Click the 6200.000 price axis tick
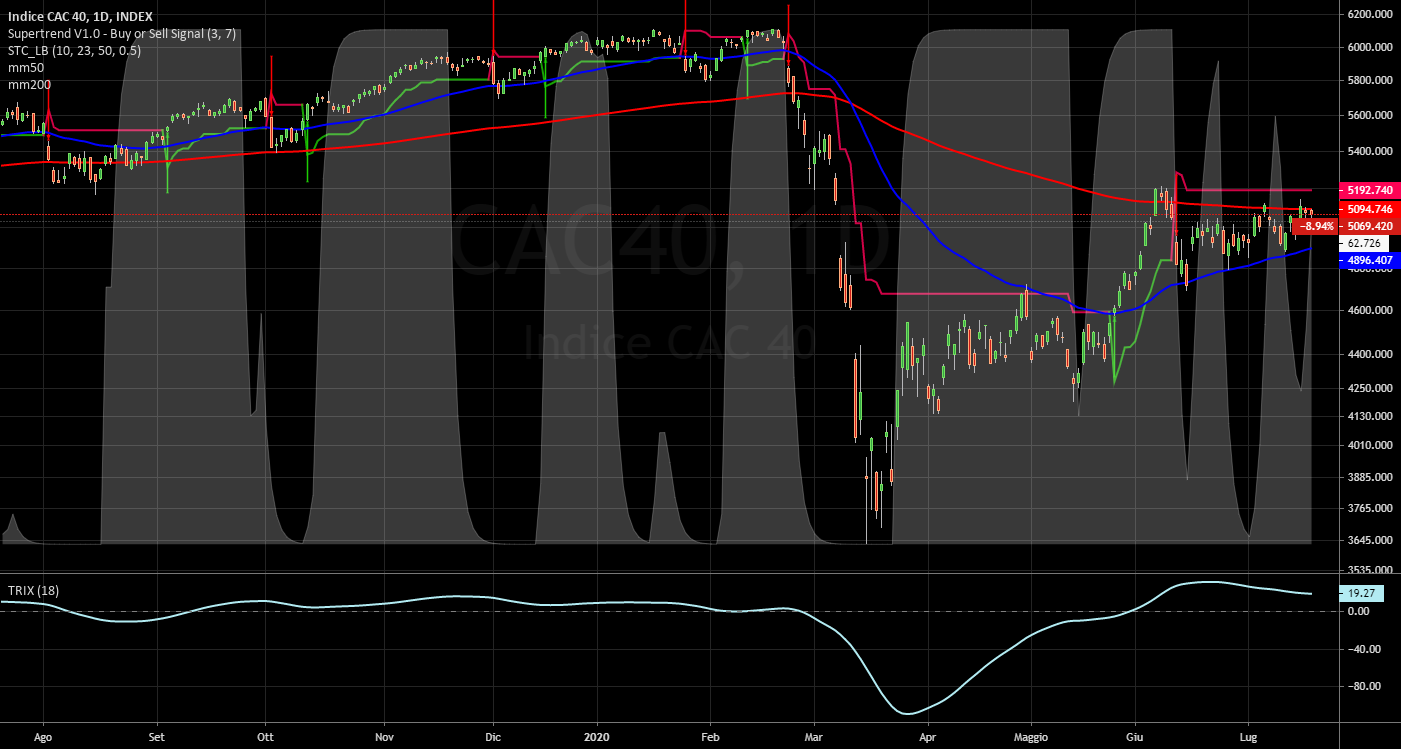1401x749 pixels. 1371,15
